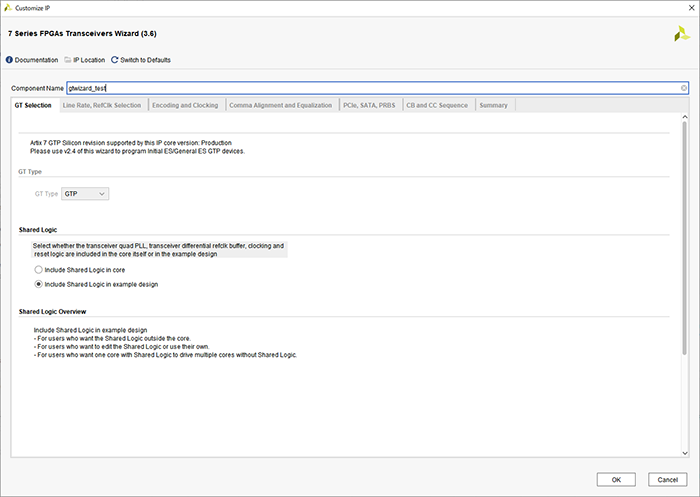Click Switch to Defaults
This screenshot has height=497, width=700.
(x=145, y=60)
